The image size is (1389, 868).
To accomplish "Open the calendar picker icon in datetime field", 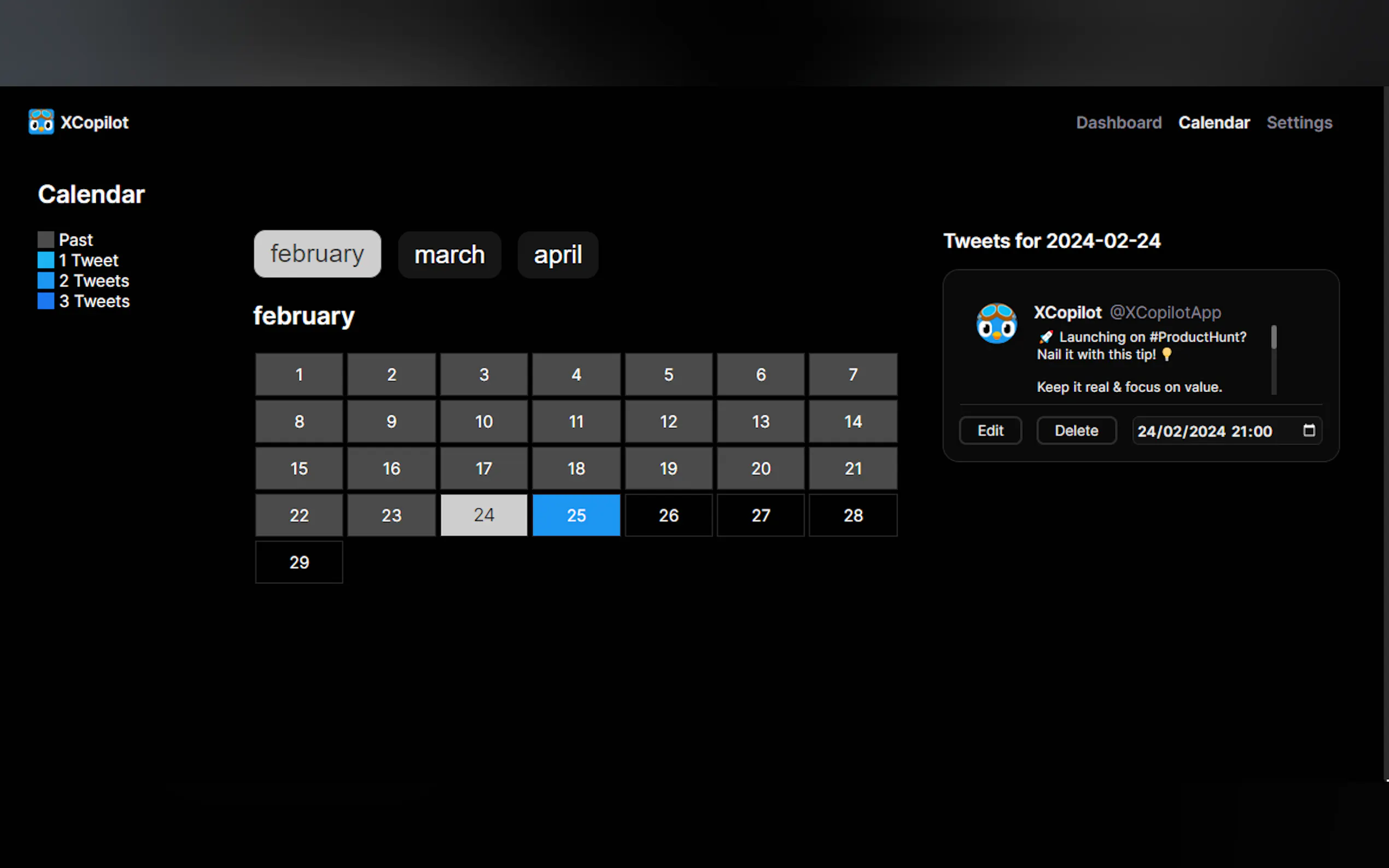I will tap(1309, 431).
